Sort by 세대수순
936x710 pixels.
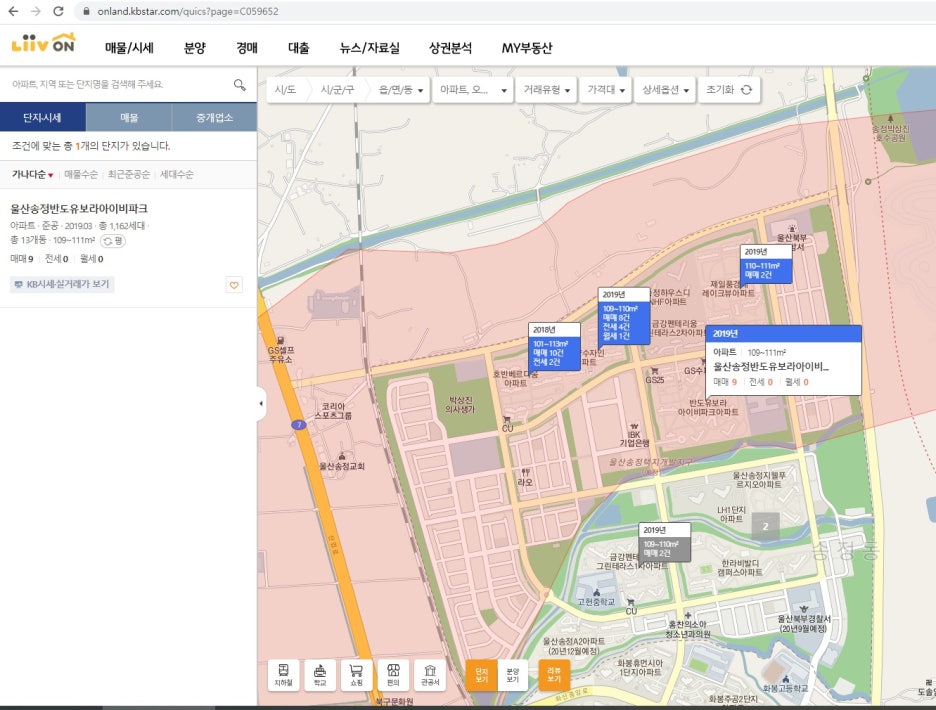[x=177, y=174]
